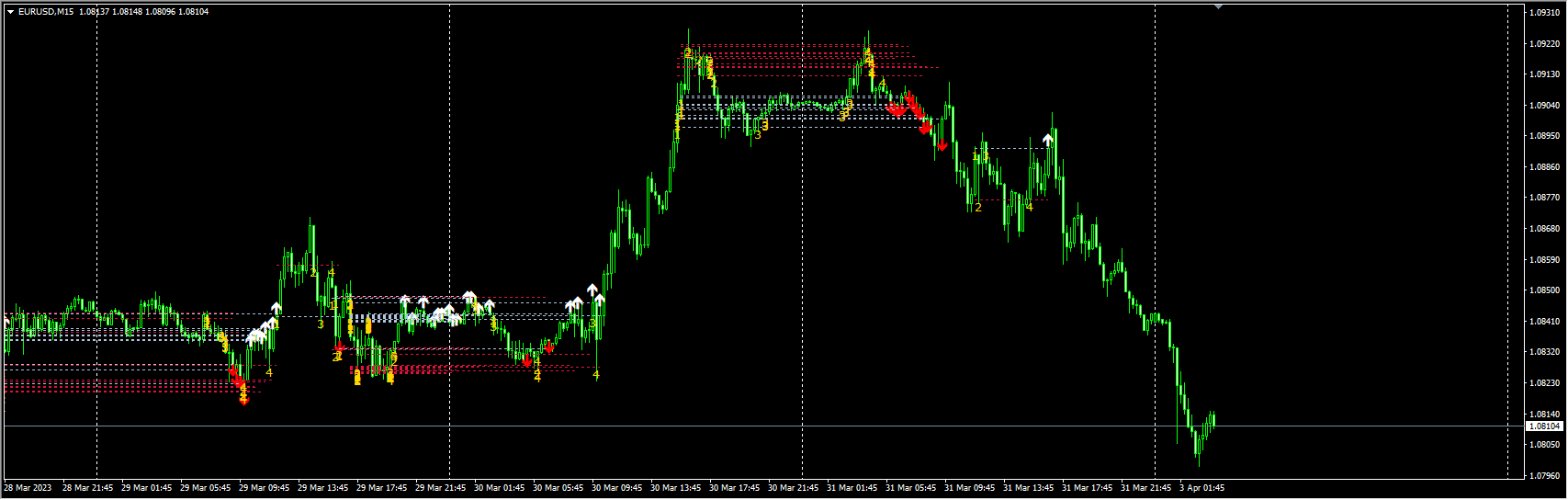Click the 31 Mar 17:45 time axis label
Image resolution: width=1568 pixels, height=500 pixels.
(x=1087, y=488)
